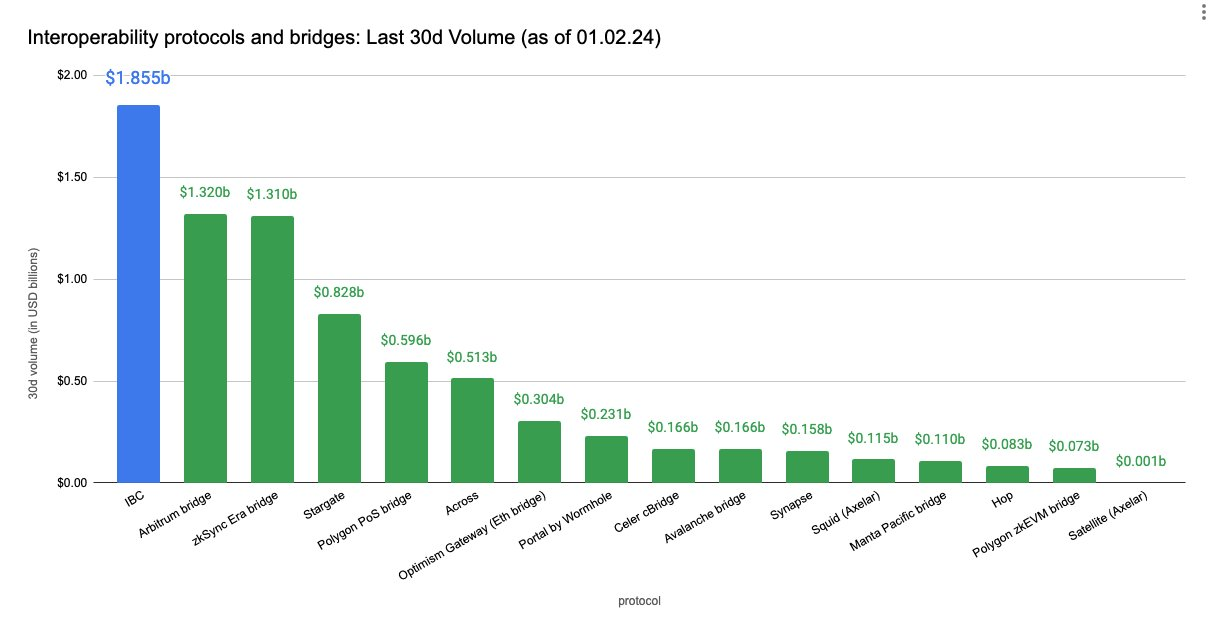Viewport: 1215px width, 621px height.
Task: Click the $0.083b data label
Action: [x=1007, y=444]
